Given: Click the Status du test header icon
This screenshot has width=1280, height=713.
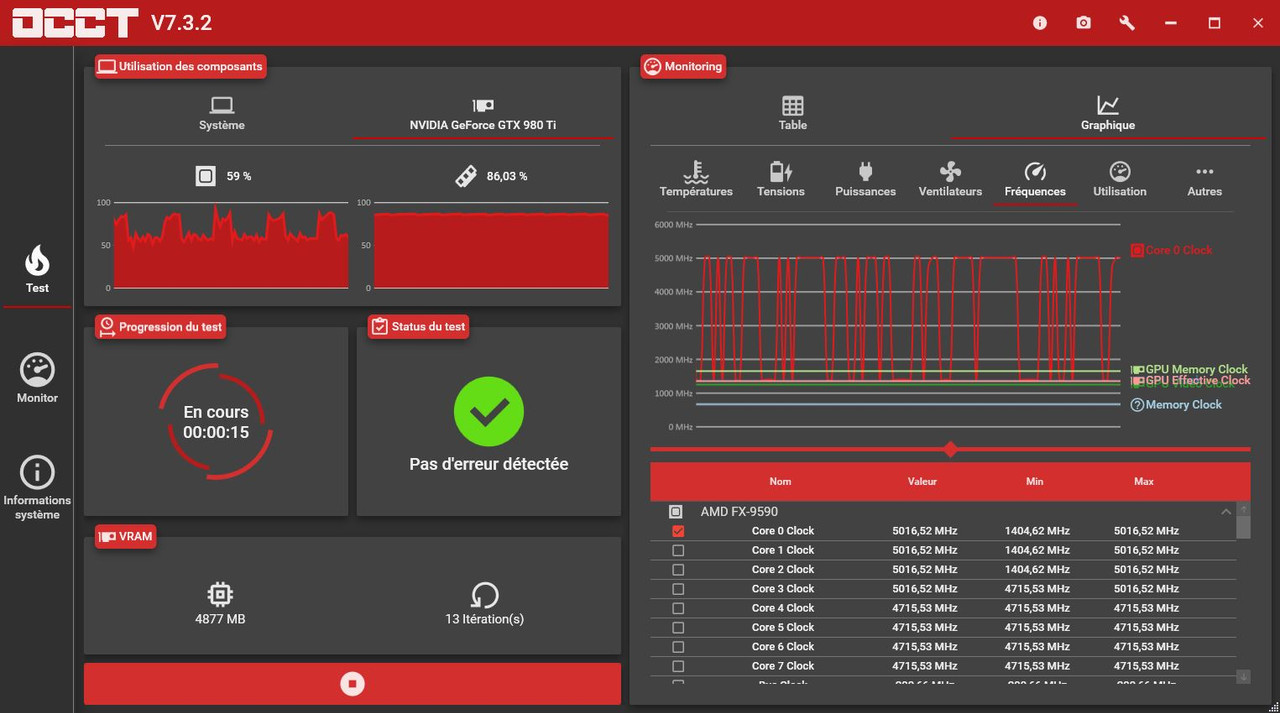Looking at the screenshot, I should click(379, 327).
